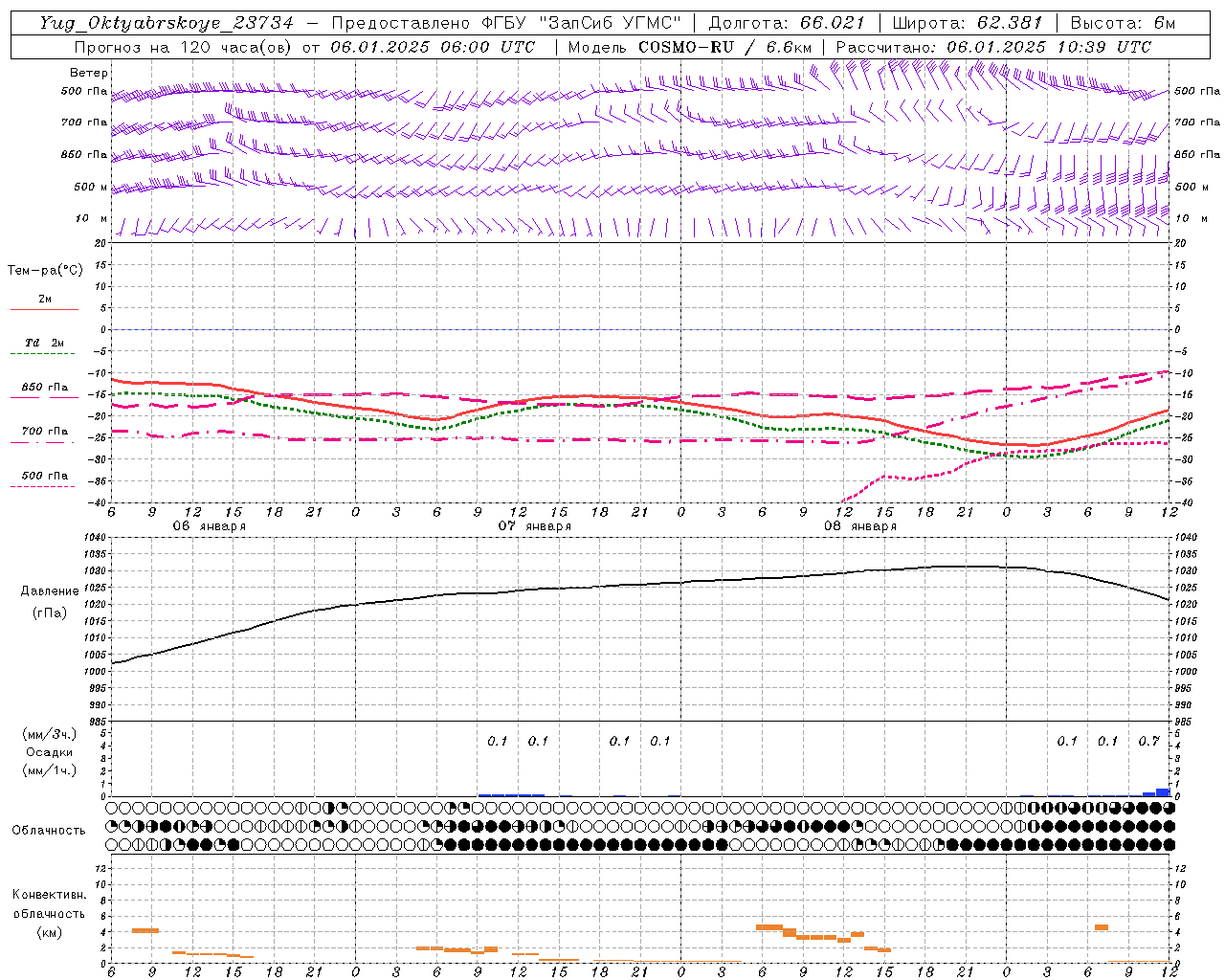
Task: Click the Долгота: 66.021 value
Action: click(x=786, y=23)
